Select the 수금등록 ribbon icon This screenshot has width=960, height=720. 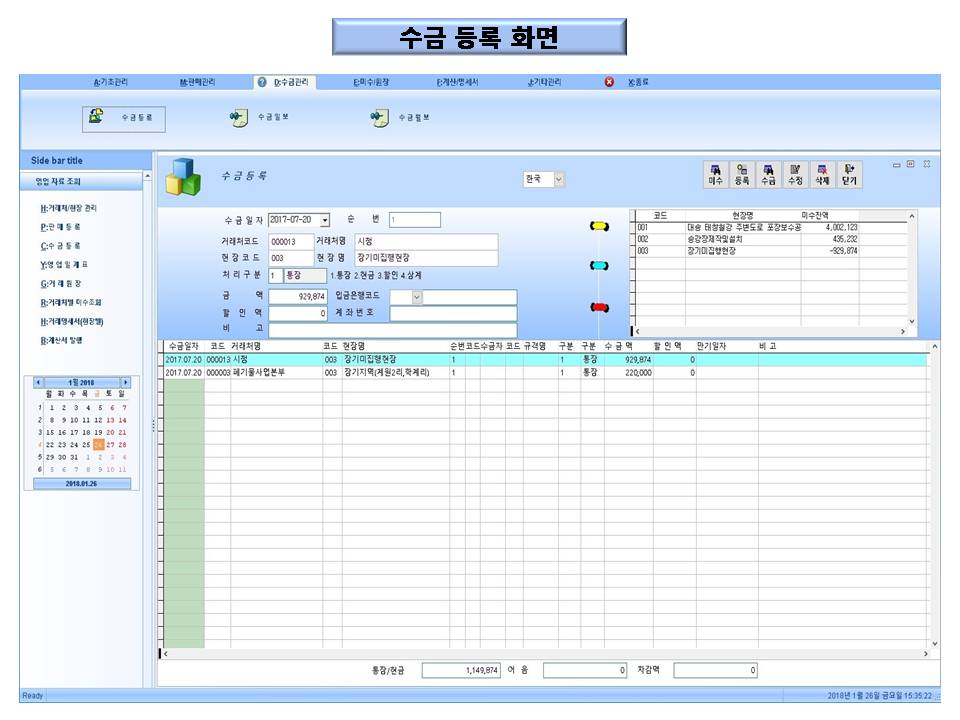pyautogui.click(x=124, y=118)
